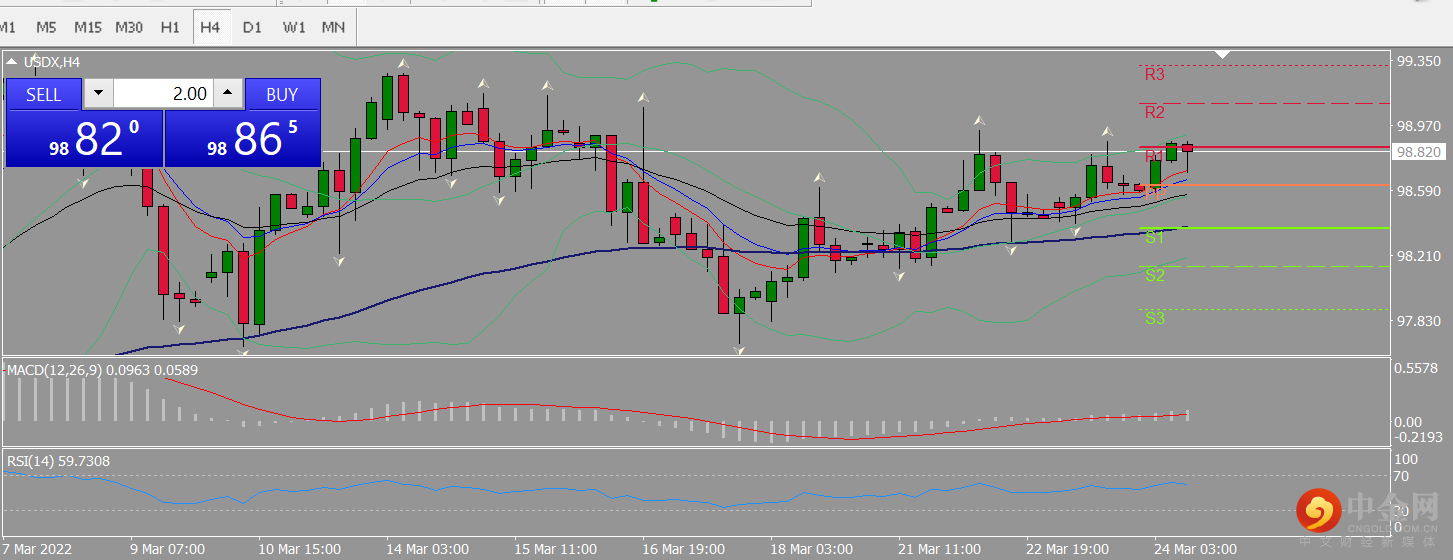Click the 2.00 volume input field
Image resolution: width=1453 pixels, height=560 pixels.
click(x=164, y=94)
